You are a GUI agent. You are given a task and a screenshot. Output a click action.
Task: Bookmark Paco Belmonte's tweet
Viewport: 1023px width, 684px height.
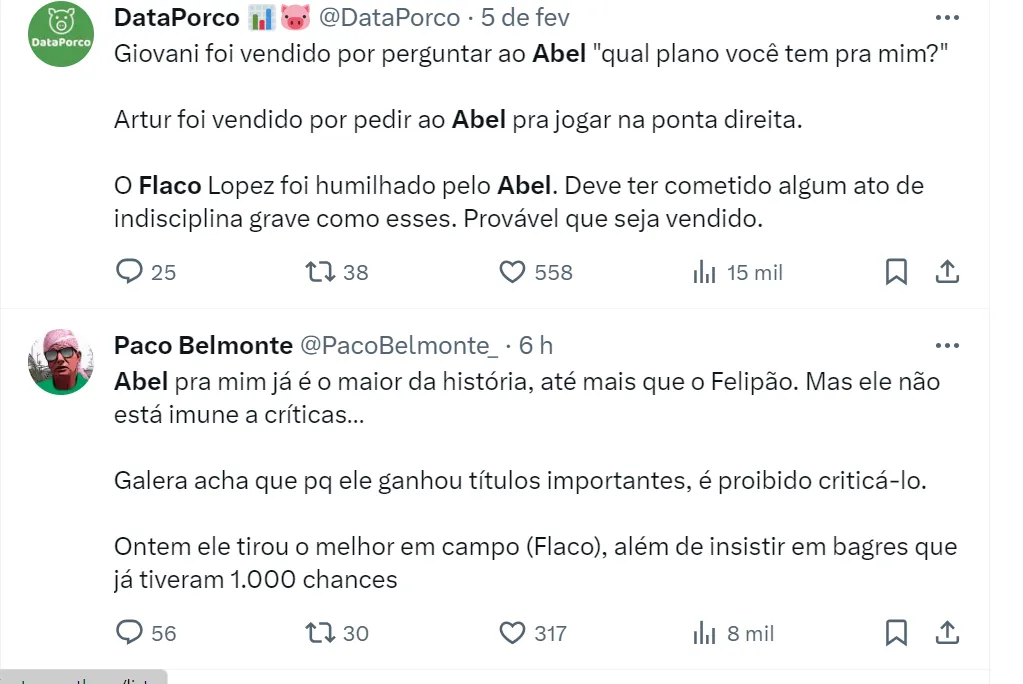[897, 633]
